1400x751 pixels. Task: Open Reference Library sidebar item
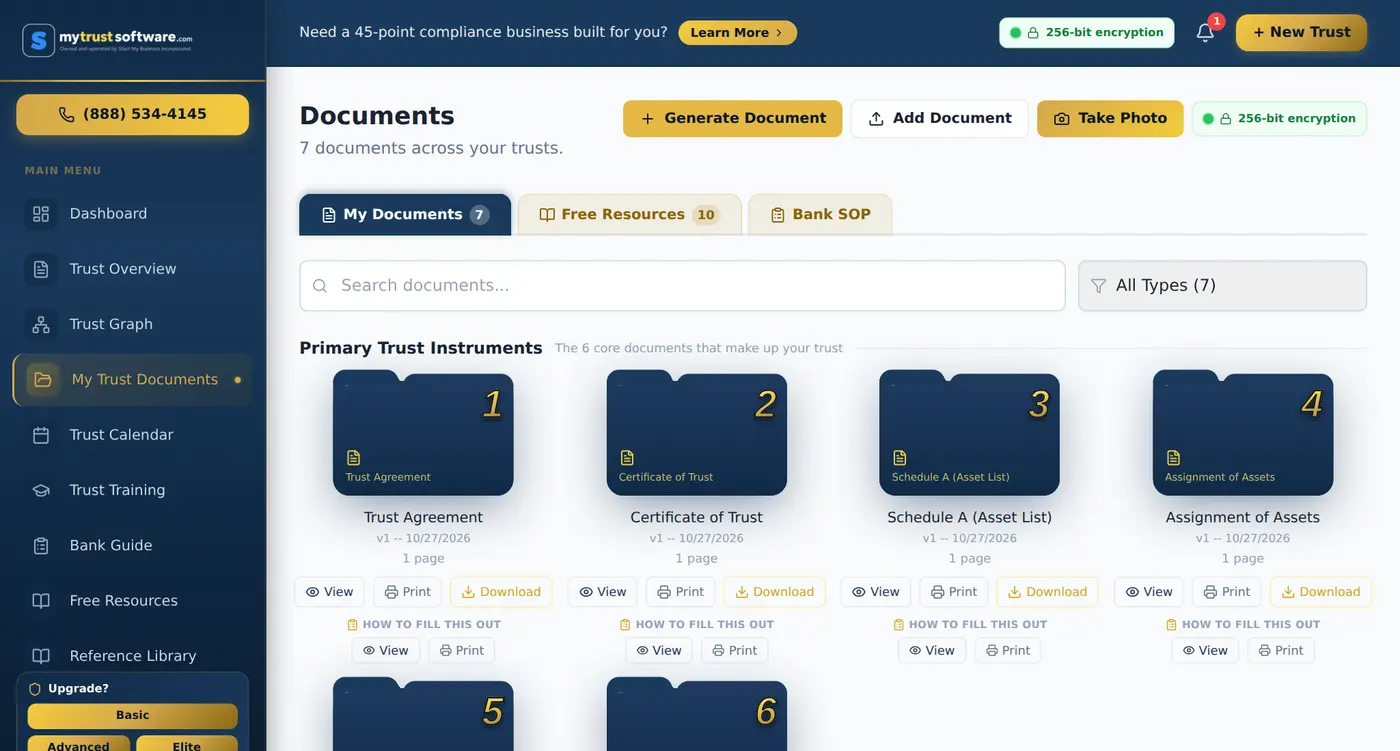132,656
